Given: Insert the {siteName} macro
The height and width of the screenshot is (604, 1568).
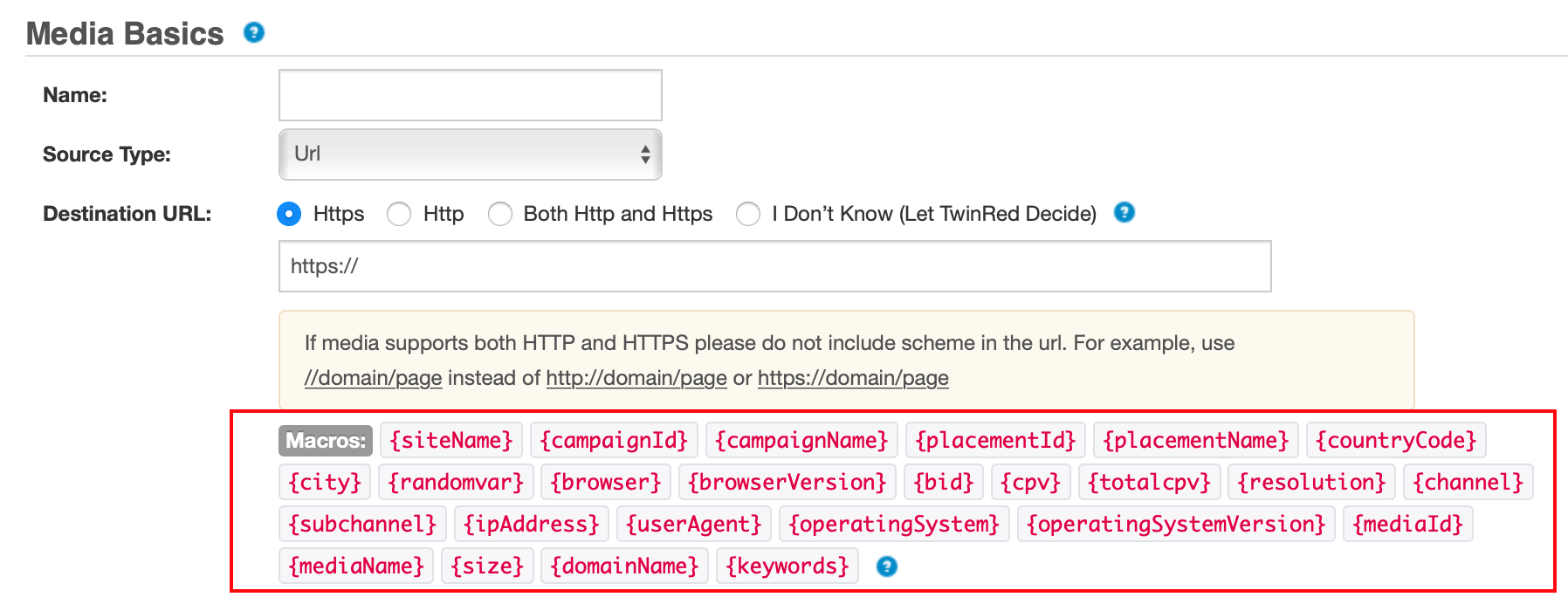Looking at the screenshot, I should (451, 440).
